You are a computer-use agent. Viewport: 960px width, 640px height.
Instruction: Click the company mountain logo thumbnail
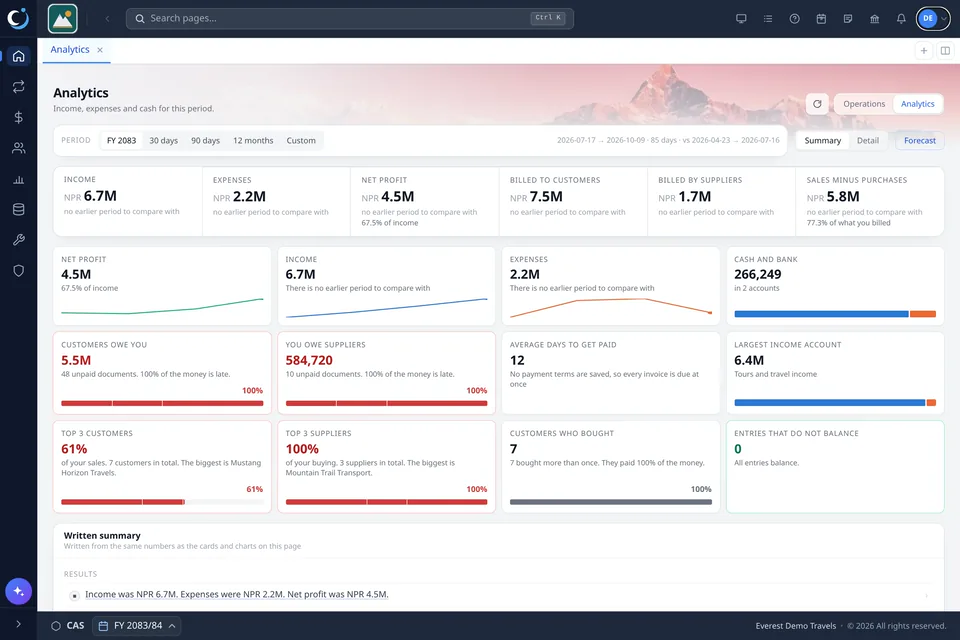coord(62,19)
